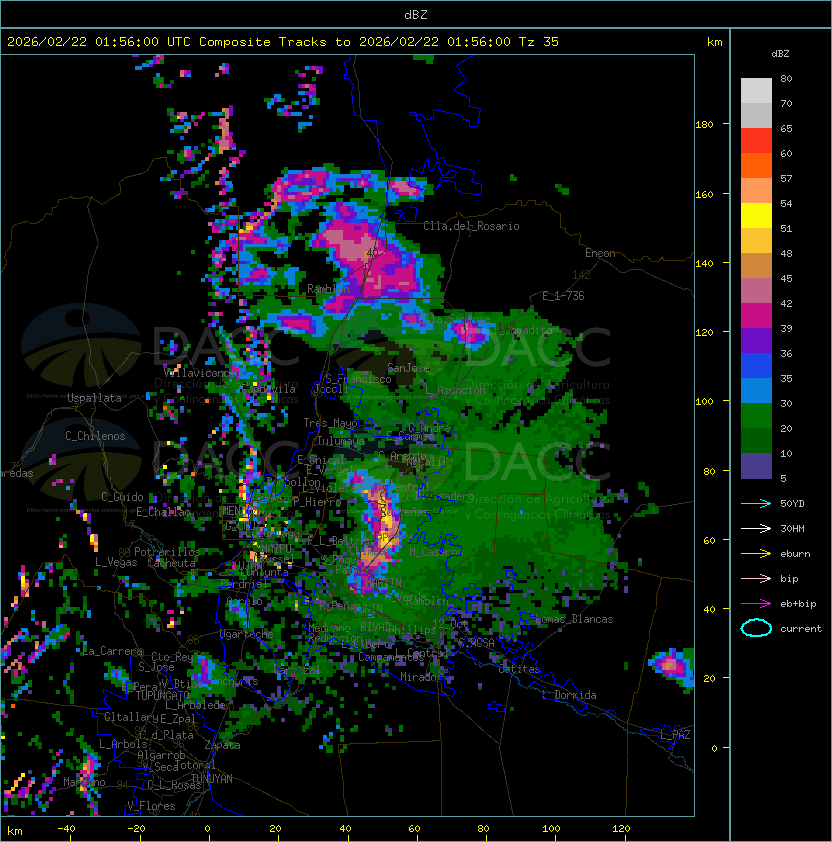Click the 140 km tick on vertical axis

704,263
